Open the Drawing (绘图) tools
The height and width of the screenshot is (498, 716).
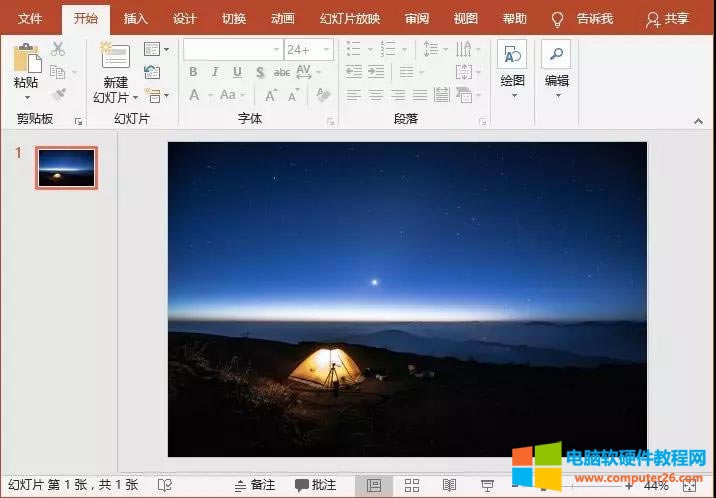512,62
